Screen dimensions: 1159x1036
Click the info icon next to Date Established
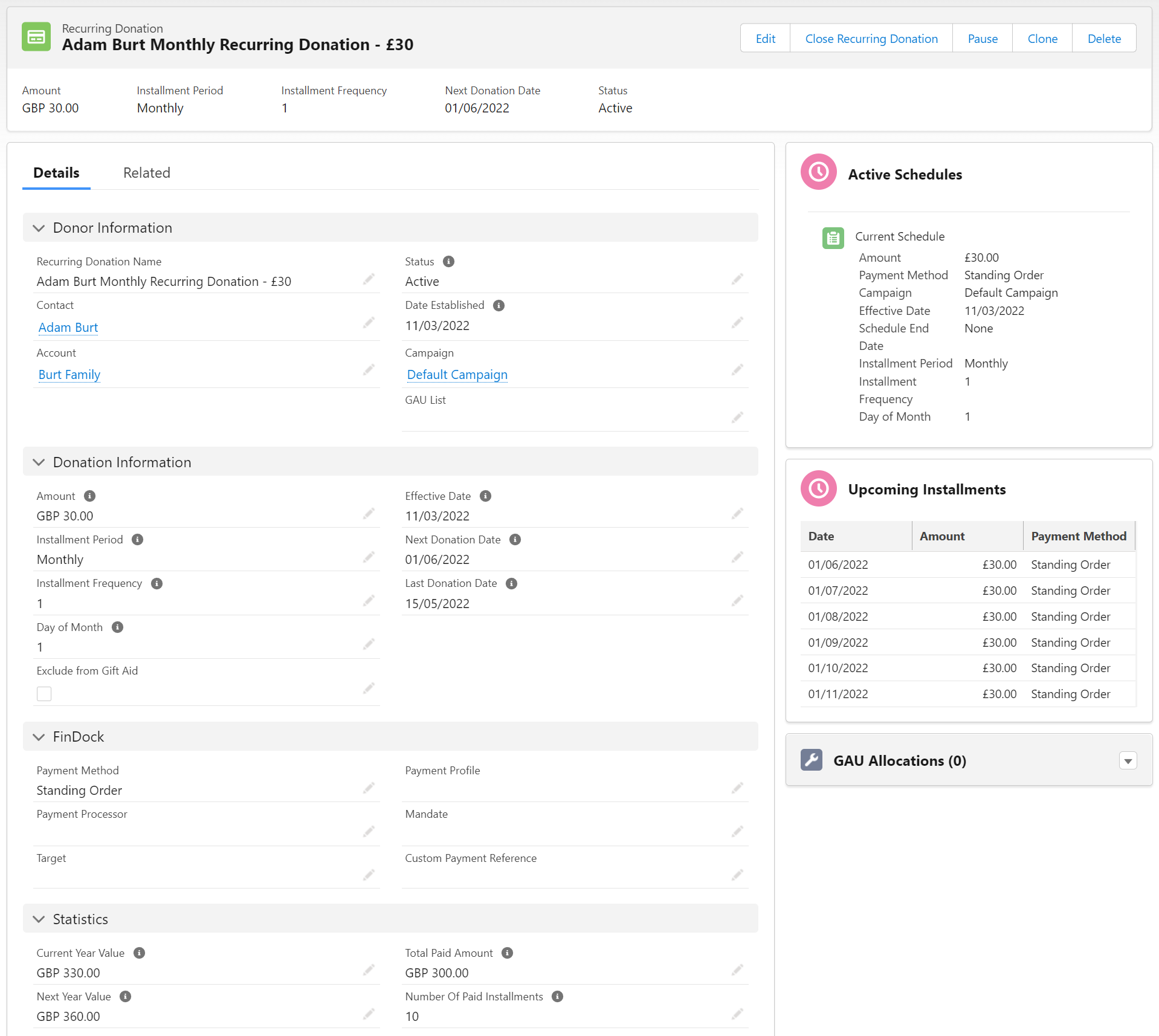click(x=499, y=305)
